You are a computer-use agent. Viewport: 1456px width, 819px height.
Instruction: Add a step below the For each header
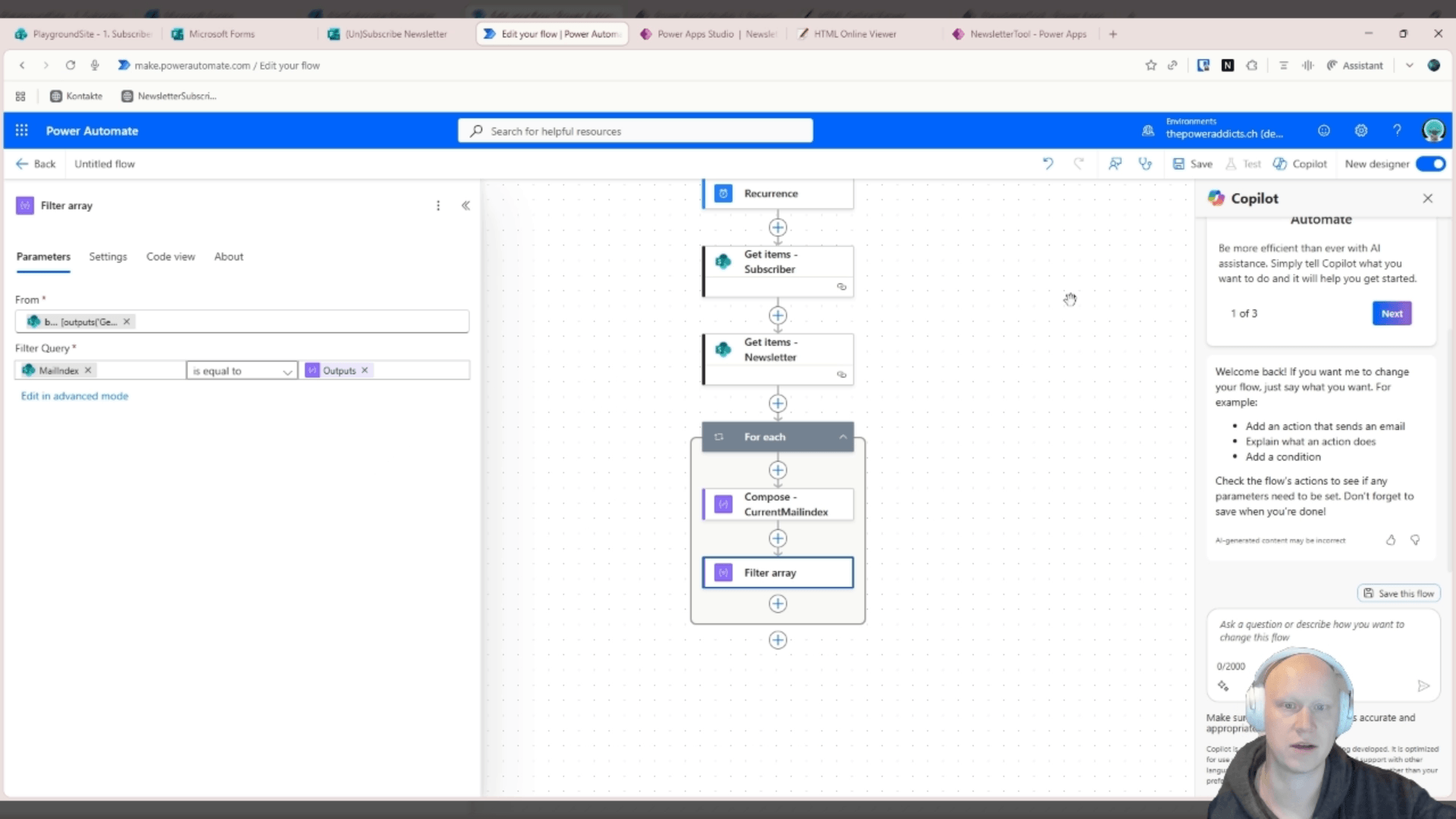tap(778, 470)
